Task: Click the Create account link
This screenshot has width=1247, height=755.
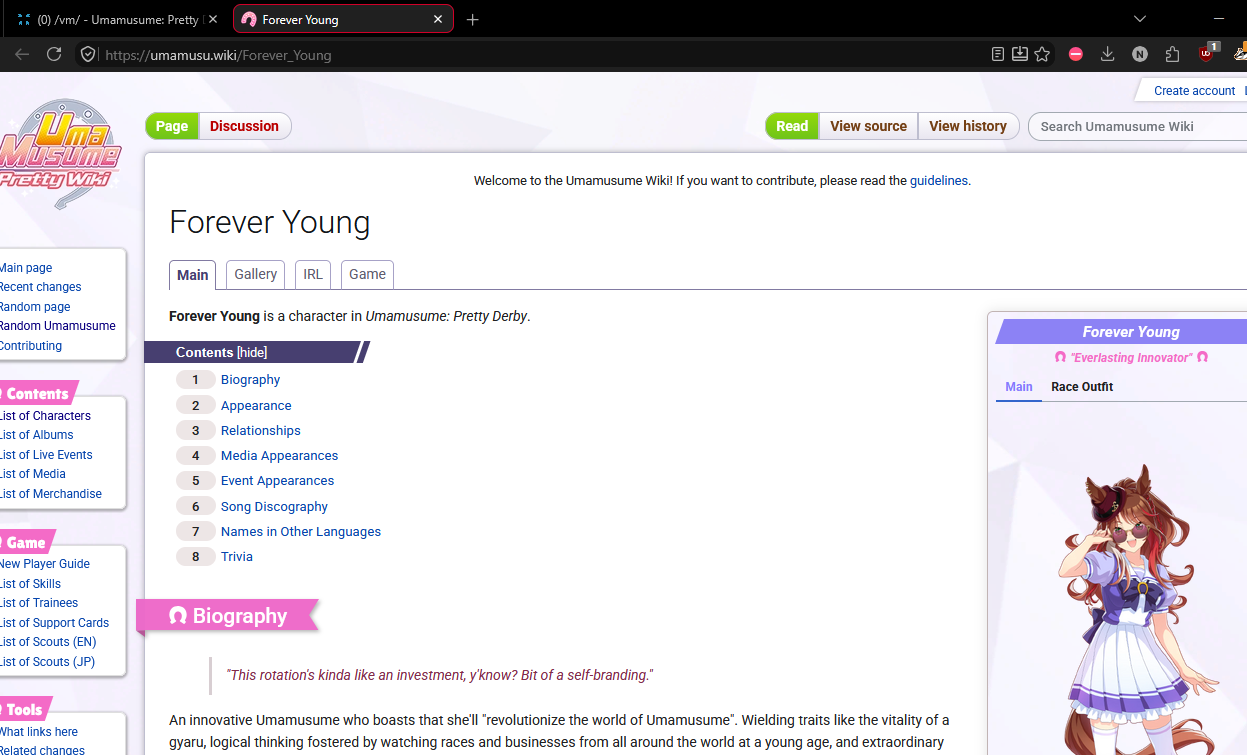Action: (x=1194, y=90)
